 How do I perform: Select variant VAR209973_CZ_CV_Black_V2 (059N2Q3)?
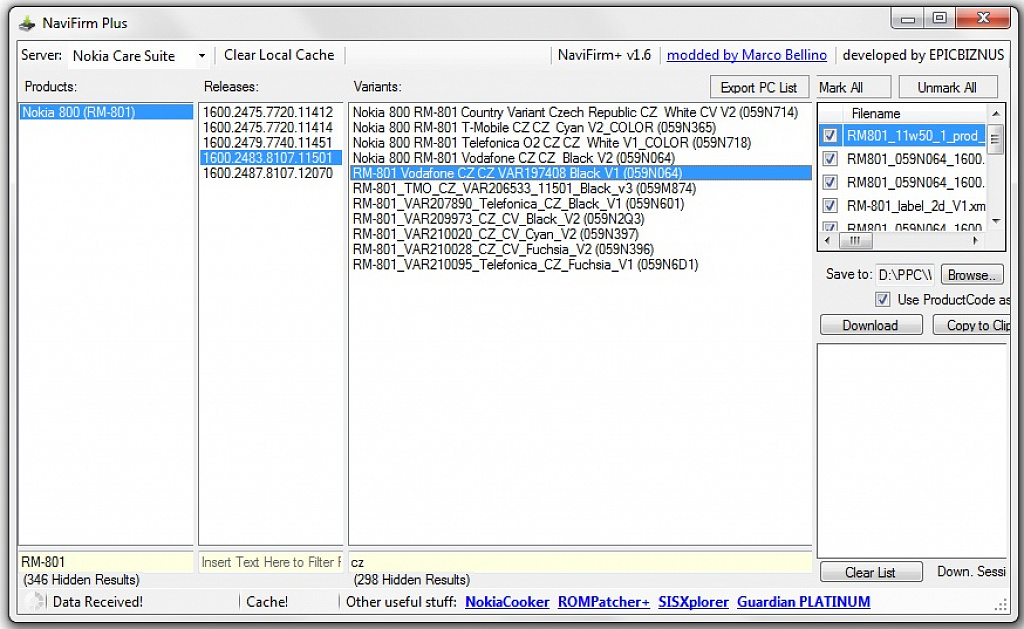click(580, 219)
